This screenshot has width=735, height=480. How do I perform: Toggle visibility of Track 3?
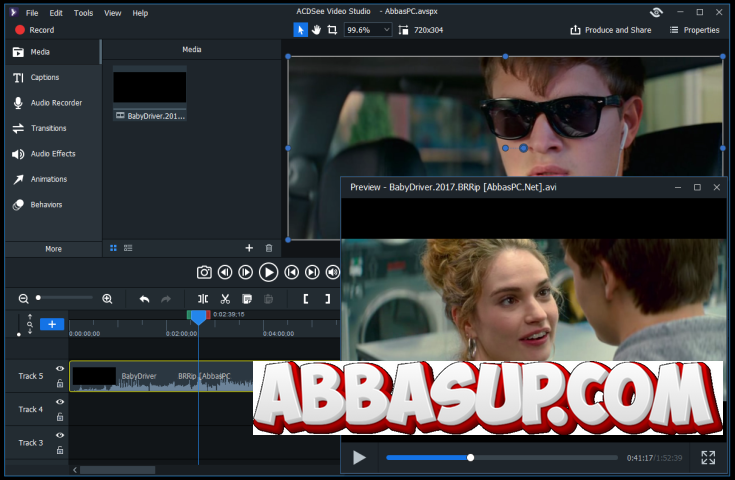coord(60,435)
